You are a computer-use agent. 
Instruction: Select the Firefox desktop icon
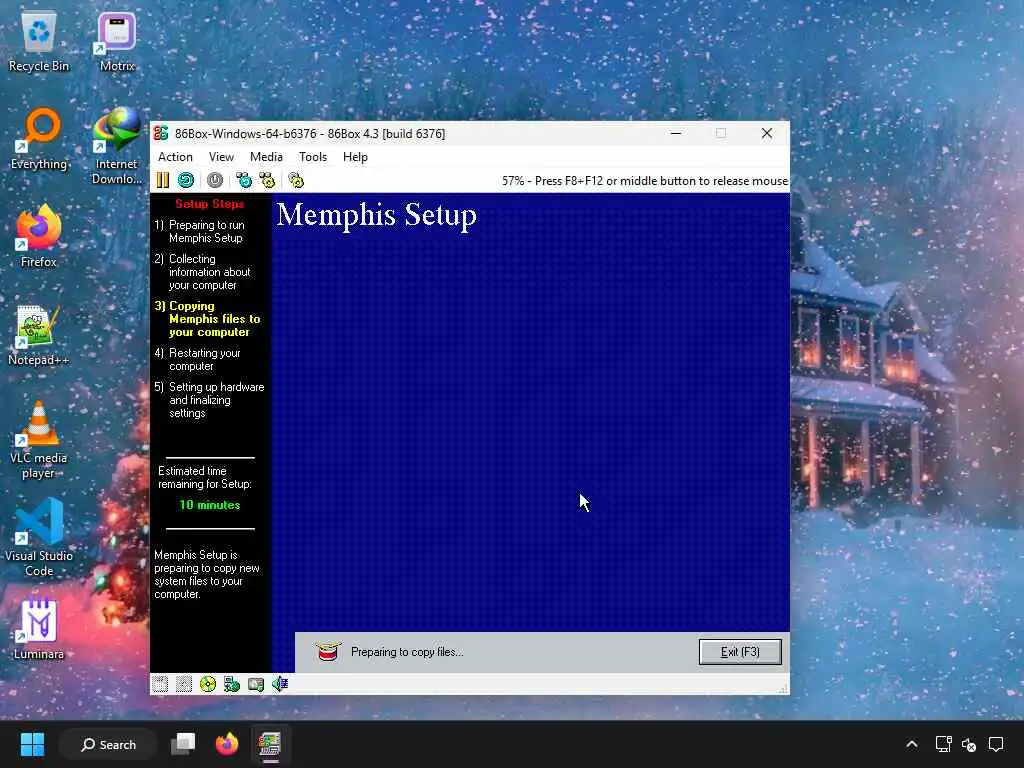click(39, 237)
